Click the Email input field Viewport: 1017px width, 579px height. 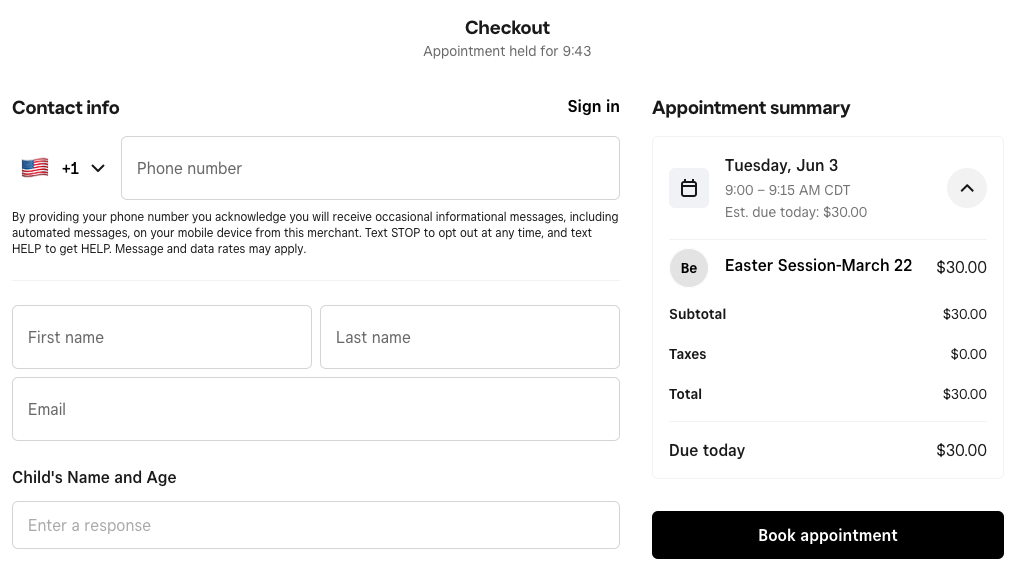pos(316,409)
